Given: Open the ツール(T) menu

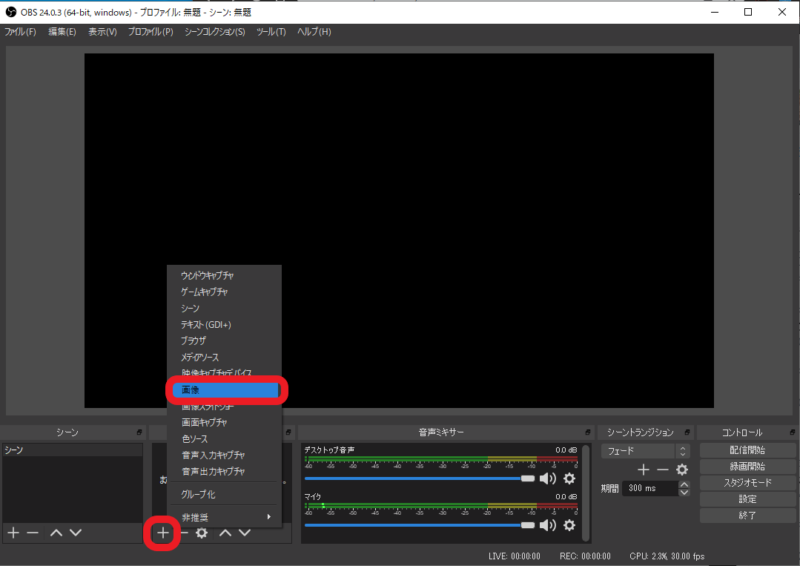Looking at the screenshot, I should tap(271, 32).
